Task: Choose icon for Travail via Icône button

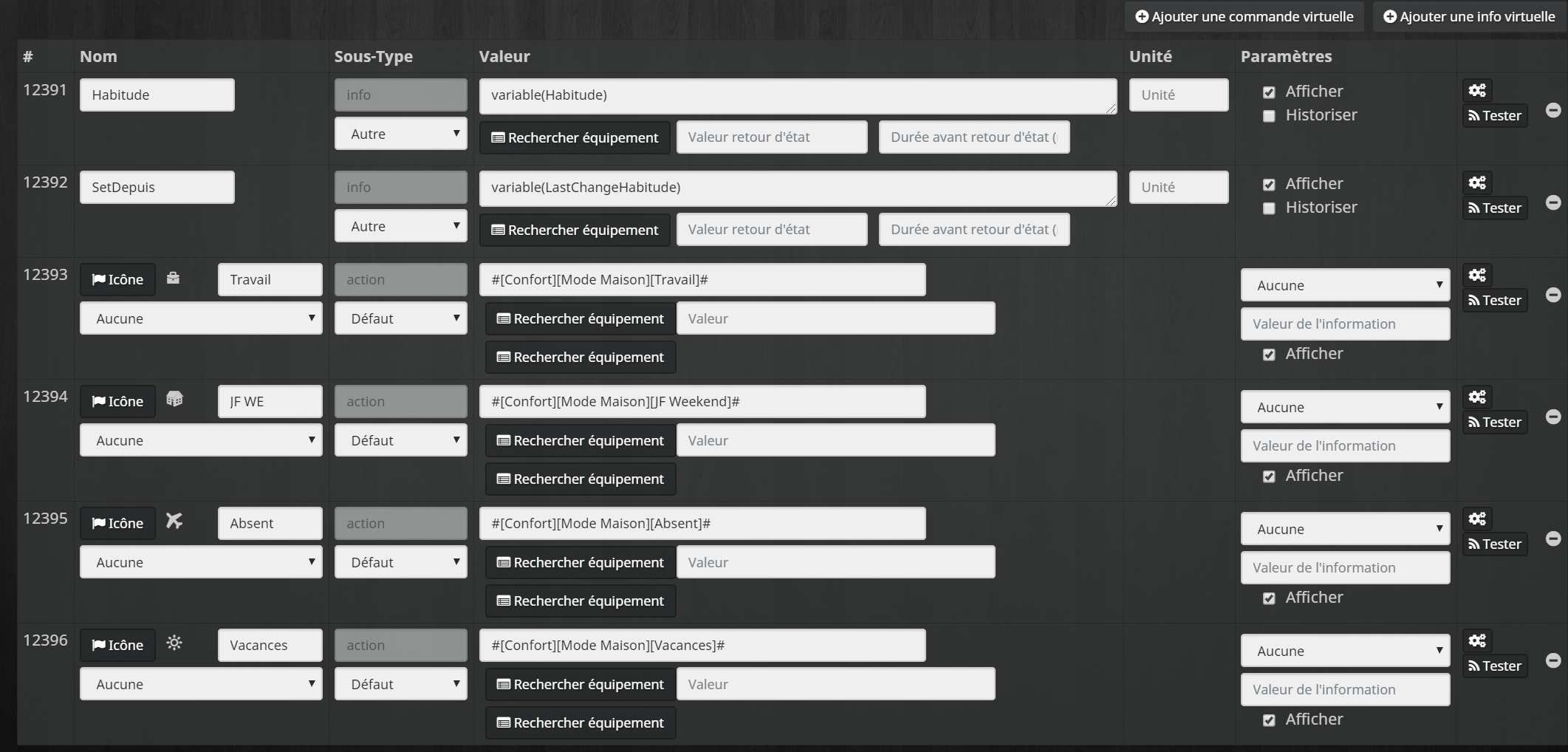Action: (x=117, y=279)
